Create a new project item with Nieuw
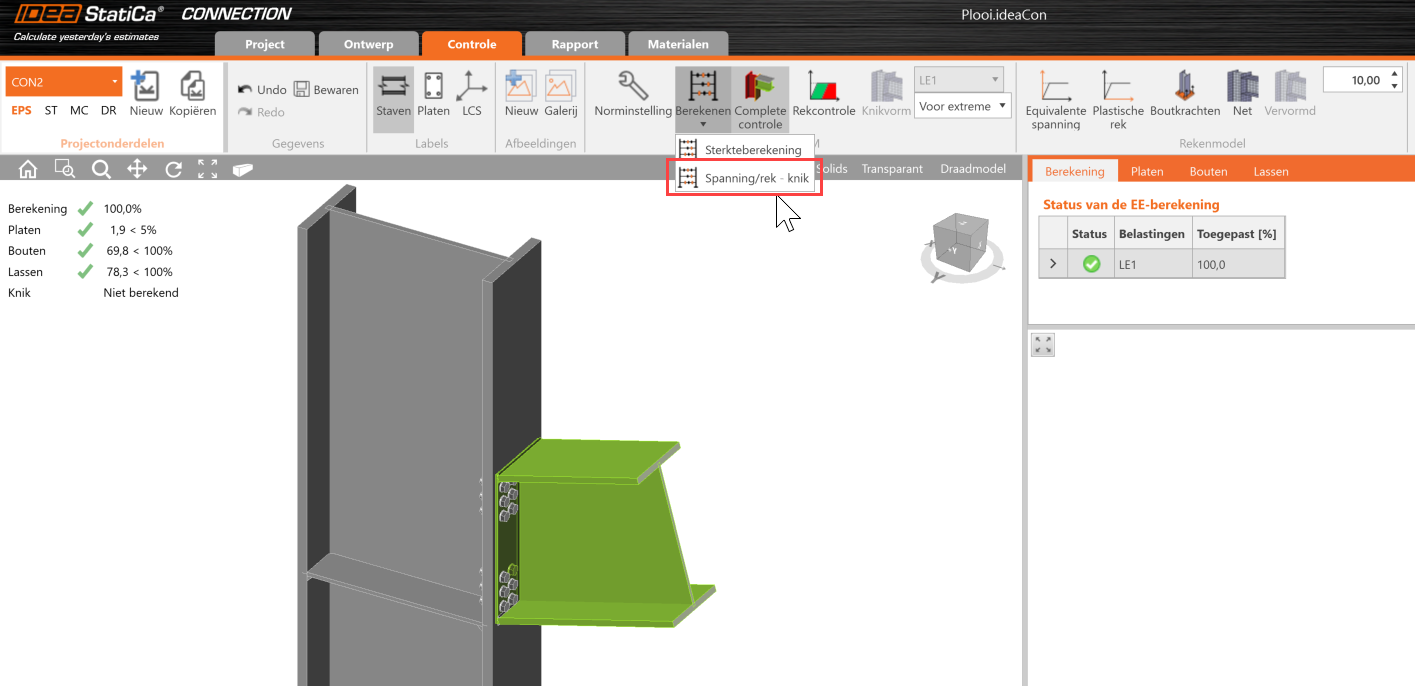The height and width of the screenshot is (686, 1415). [x=146, y=87]
